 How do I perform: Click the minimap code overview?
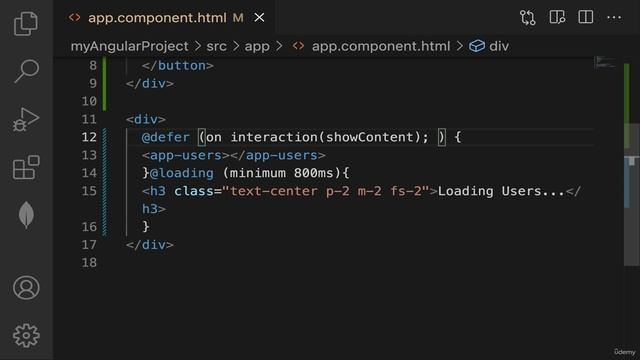(x=605, y=63)
